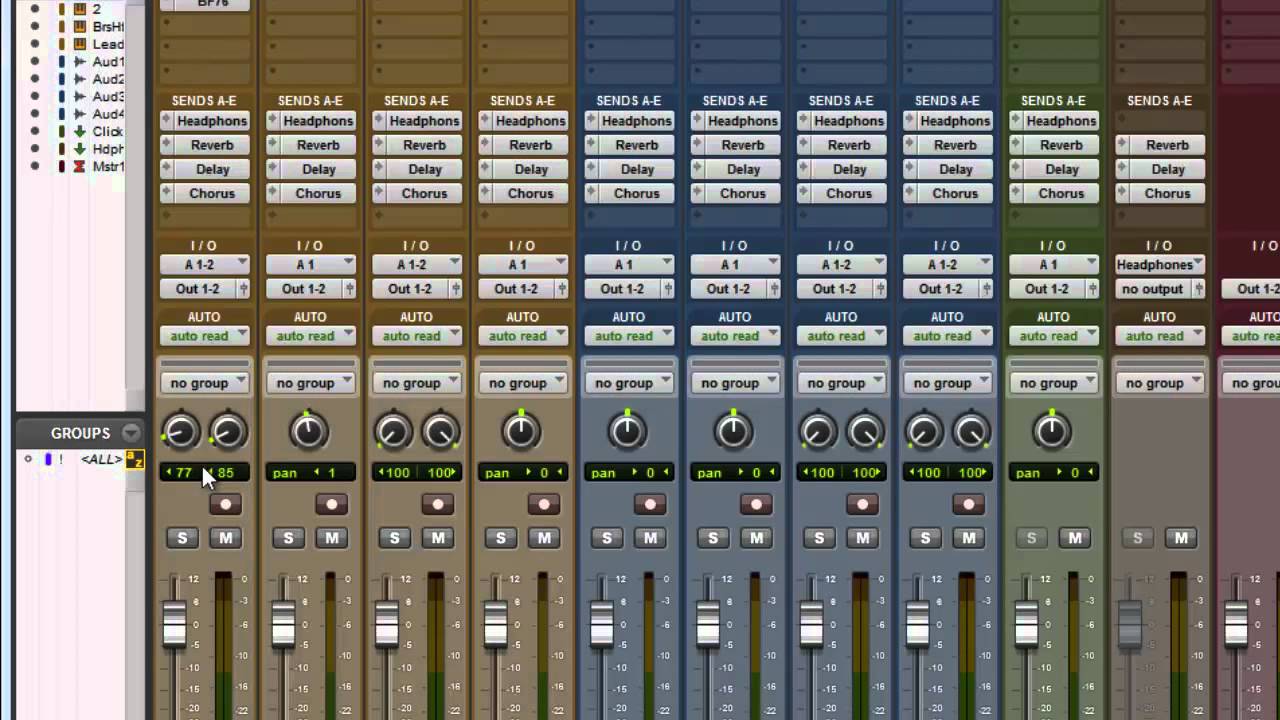Click the left pan knob on first channel
Viewport: 1280px width, 720px height.
(181, 432)
